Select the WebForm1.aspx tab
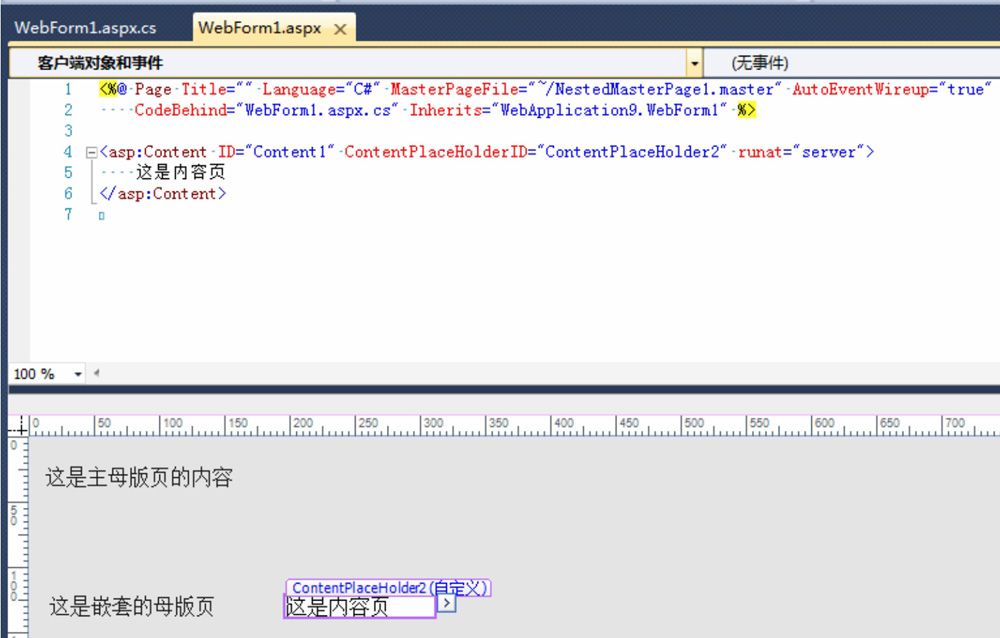Viewport: 1000px width, 638px height. pos(260,28)
